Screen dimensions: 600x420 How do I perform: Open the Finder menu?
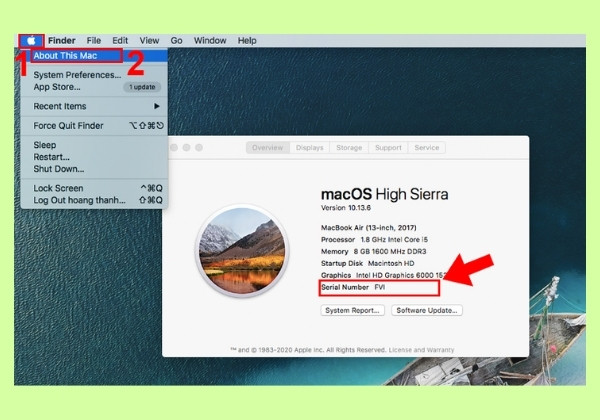pos(62,41)
